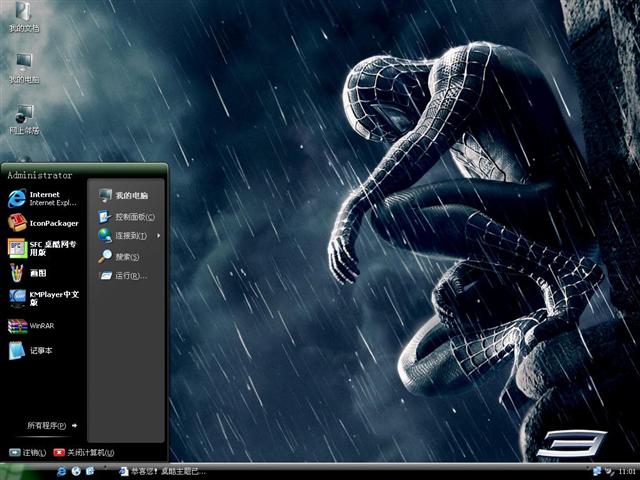Viewport: 640px width, 480px height.
Task: Select the 我的电脑 desktop icon
Action: (23, 66)
